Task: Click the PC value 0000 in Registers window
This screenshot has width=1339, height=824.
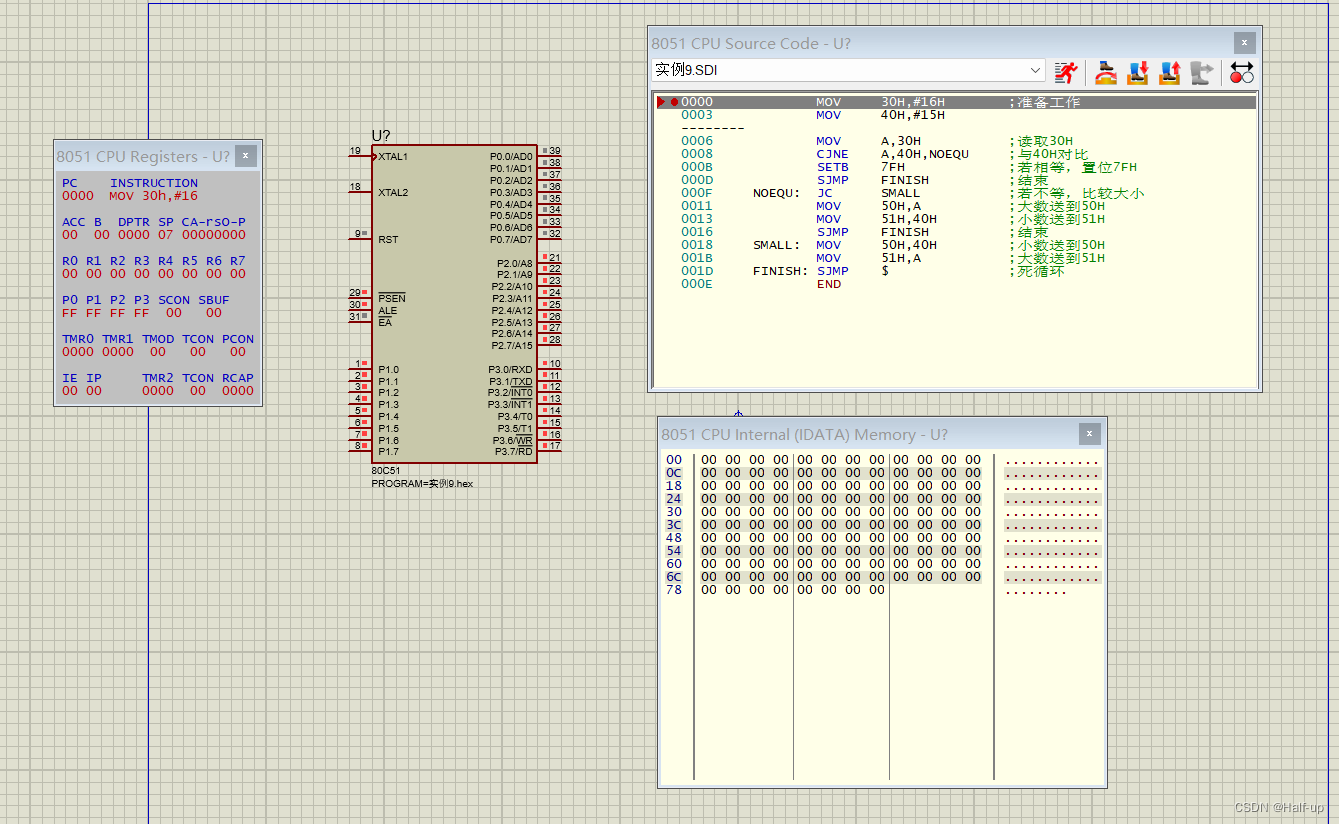Action: [78, 196]
